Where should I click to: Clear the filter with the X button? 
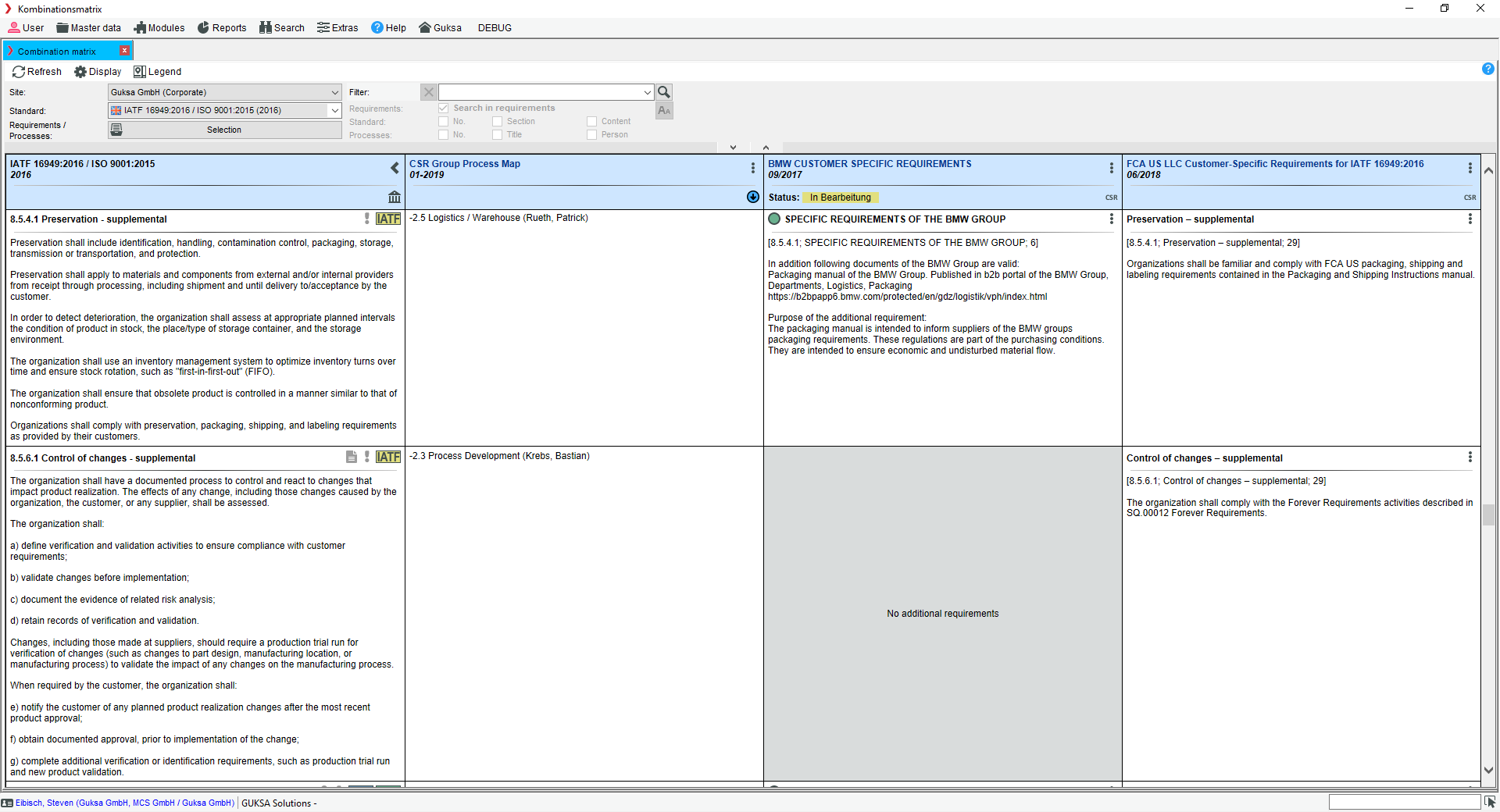(429, 92)
